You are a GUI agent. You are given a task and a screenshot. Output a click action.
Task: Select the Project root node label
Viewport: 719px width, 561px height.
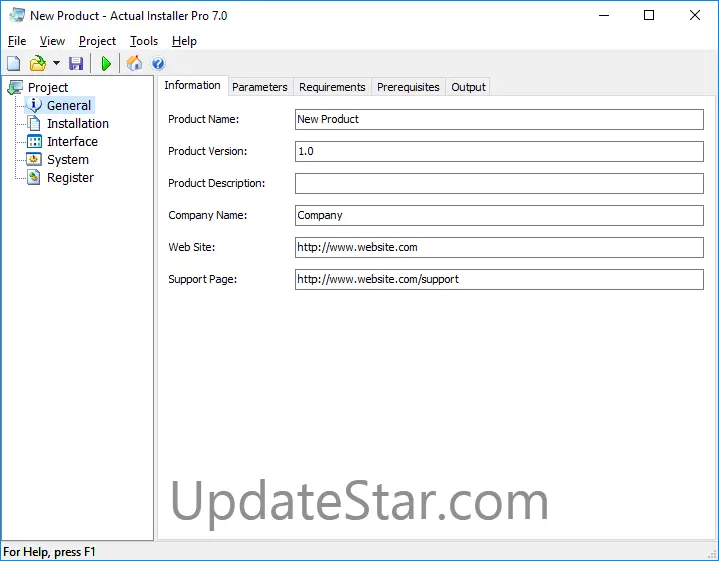[x=48, y=87]
